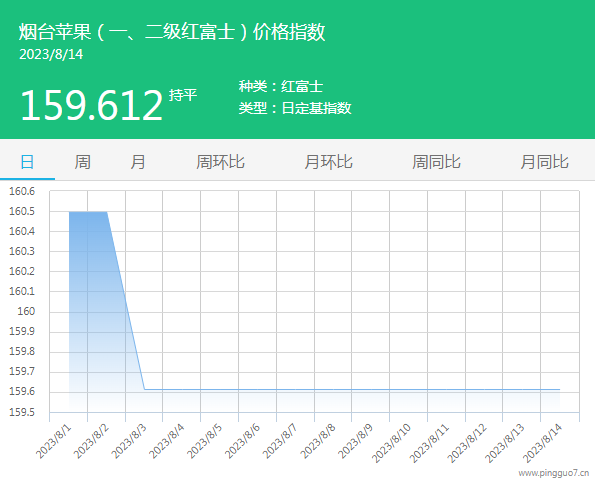
Task: Show the 周环比 week-over-week tab
Action: [220, 162]
